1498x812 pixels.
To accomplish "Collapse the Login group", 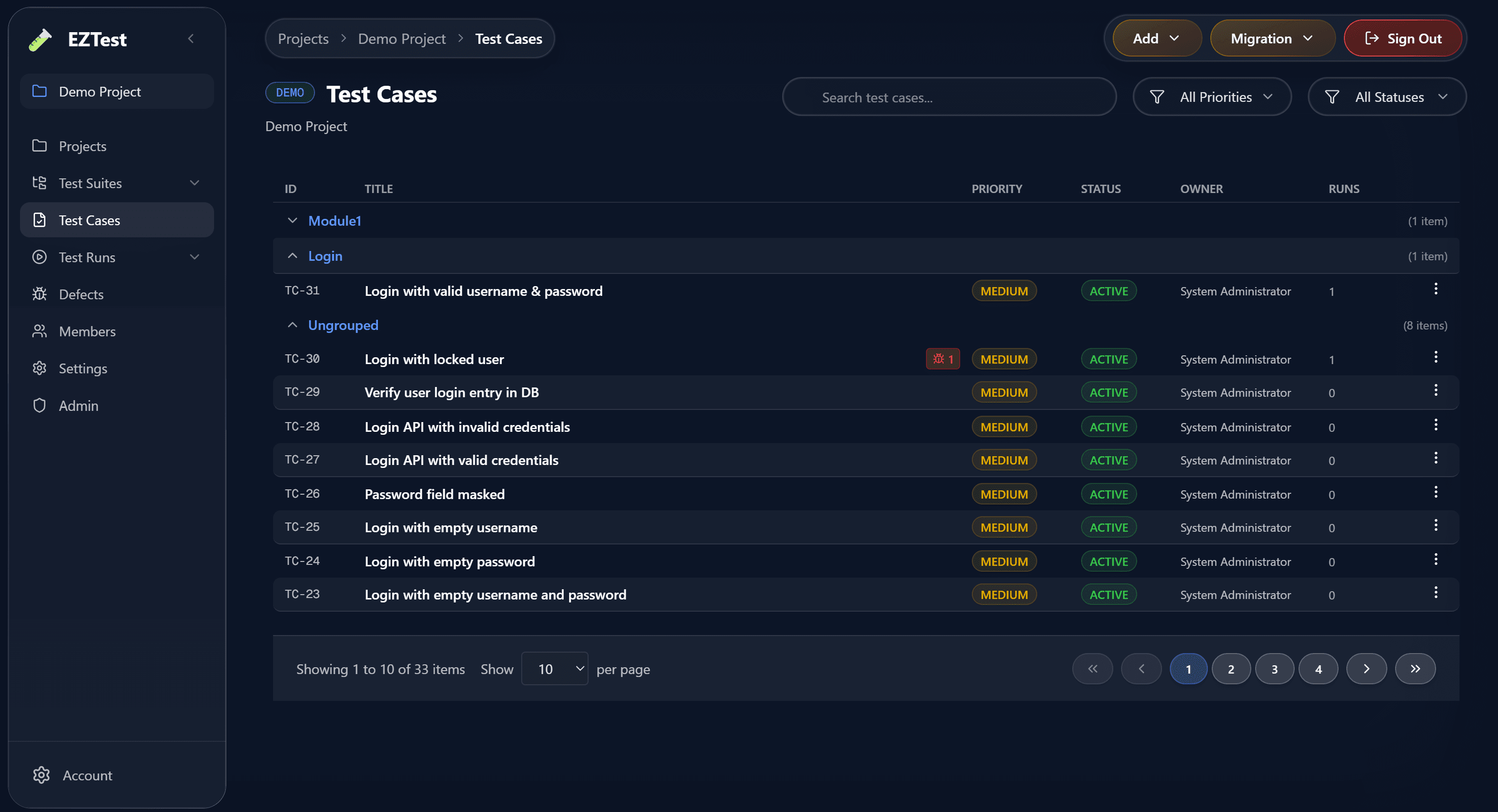I will [292, 255].
